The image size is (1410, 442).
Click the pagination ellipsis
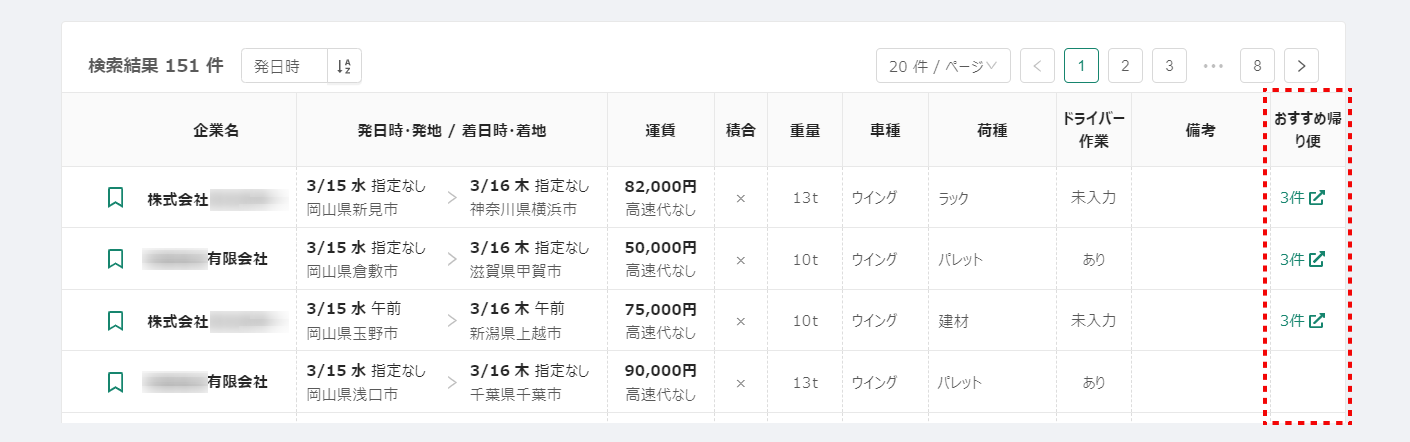[1213, 66]
